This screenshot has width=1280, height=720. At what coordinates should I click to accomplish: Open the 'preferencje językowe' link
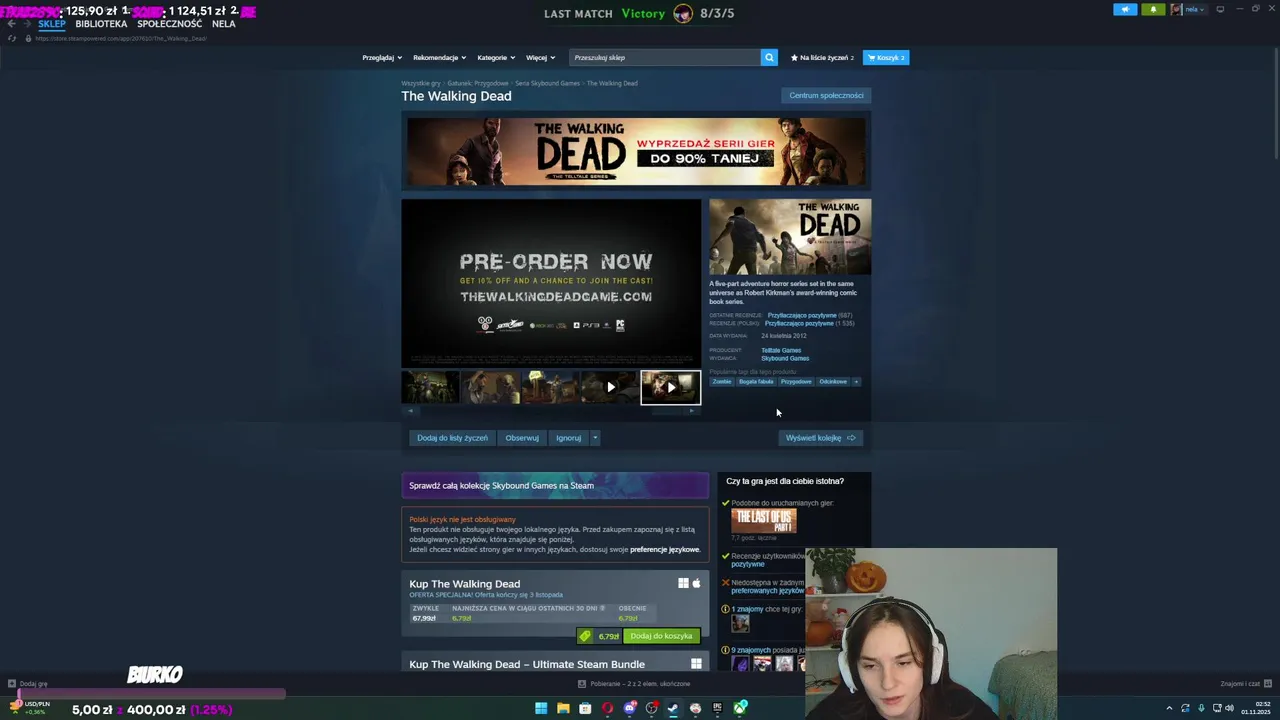click(x=665, y=549)
